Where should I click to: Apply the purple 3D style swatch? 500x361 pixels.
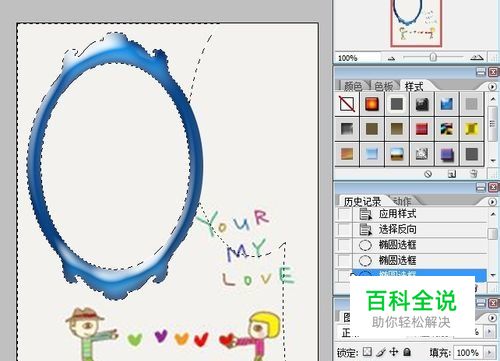pyautogui.click(x=447, y=154)
